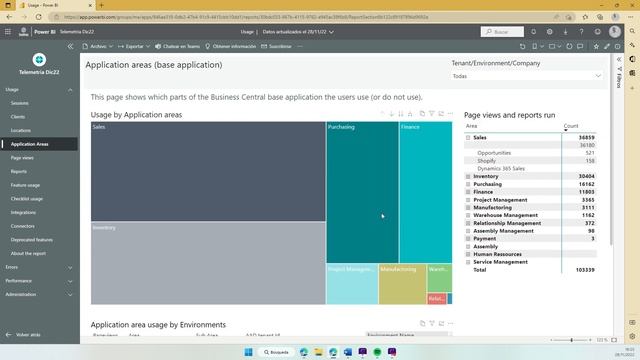Expand the Human Ressources row
640x360 pixels.
(x=468, y=254)
